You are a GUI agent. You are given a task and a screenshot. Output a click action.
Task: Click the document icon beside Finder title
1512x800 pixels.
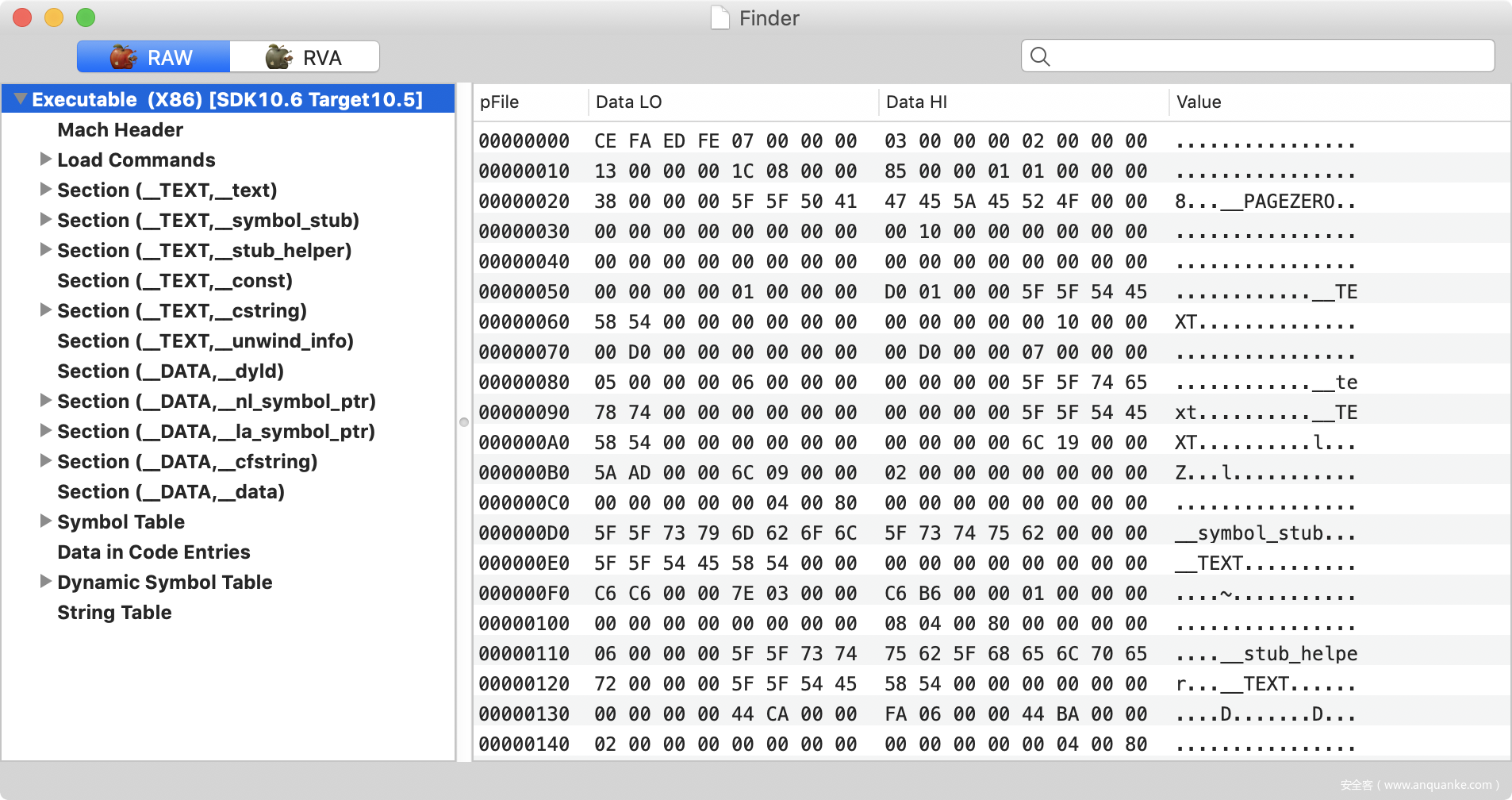720,17
